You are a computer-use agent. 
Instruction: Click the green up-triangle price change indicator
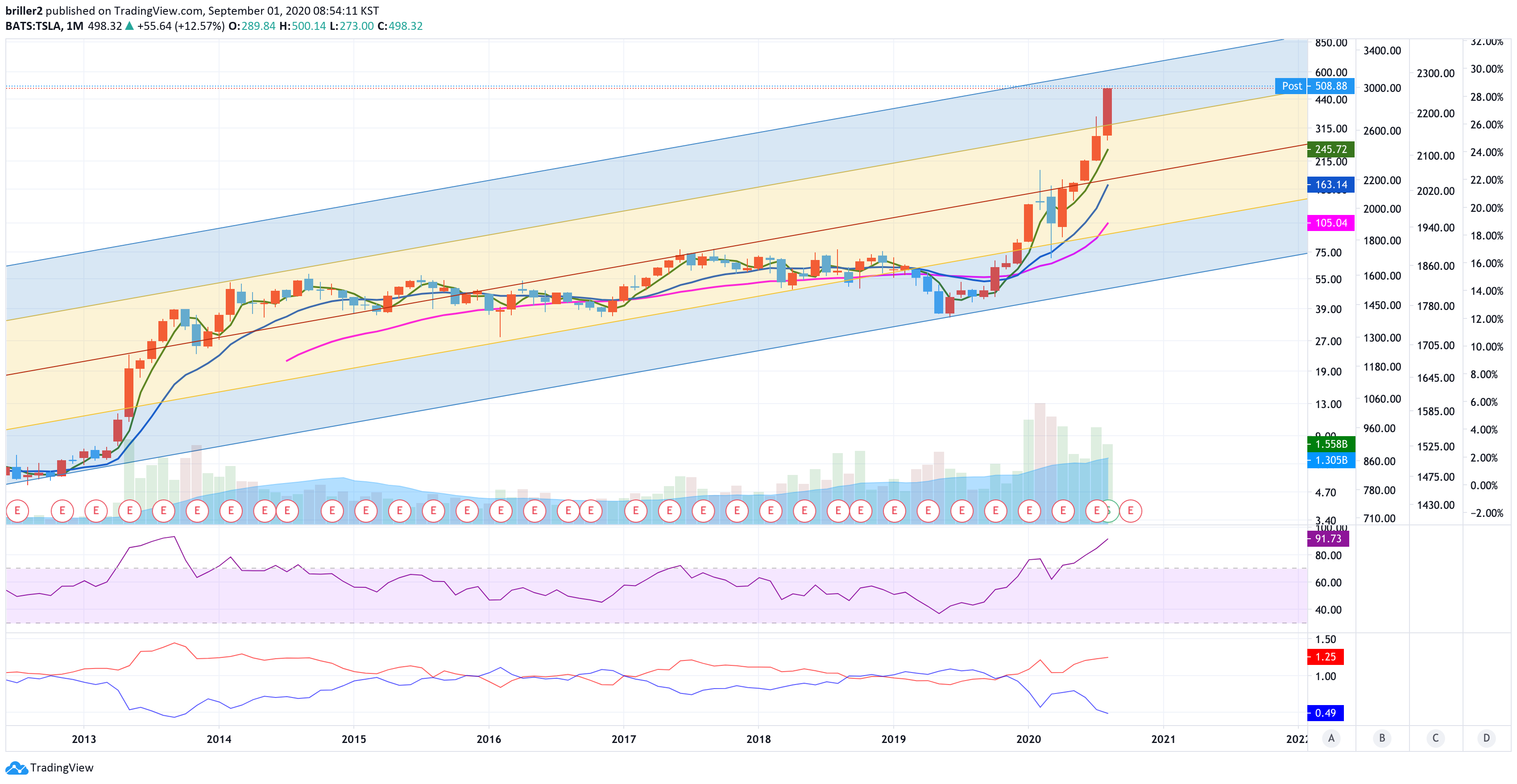[129, 26]
